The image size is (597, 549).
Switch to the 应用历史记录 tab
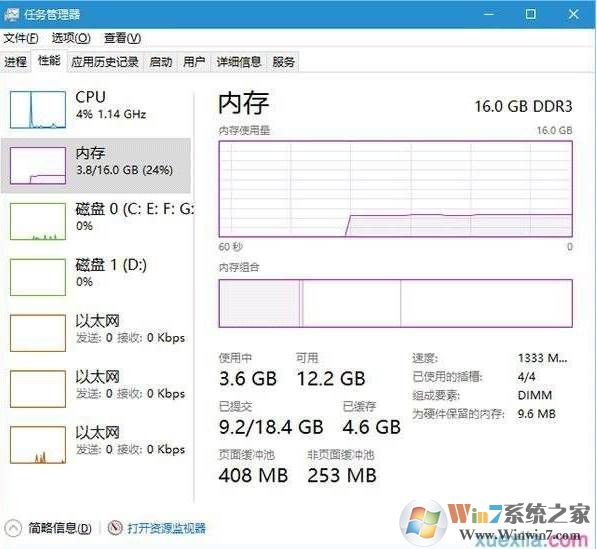click(105, 62)
